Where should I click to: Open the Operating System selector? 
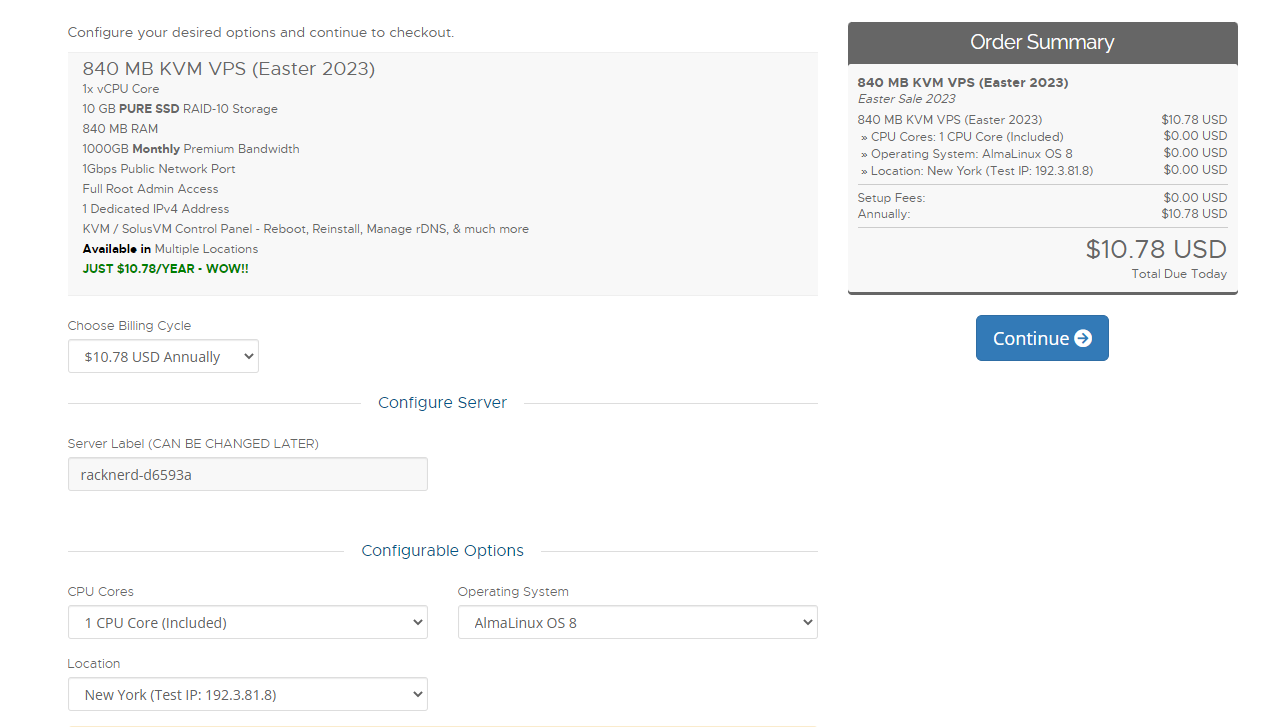point(637,623)
